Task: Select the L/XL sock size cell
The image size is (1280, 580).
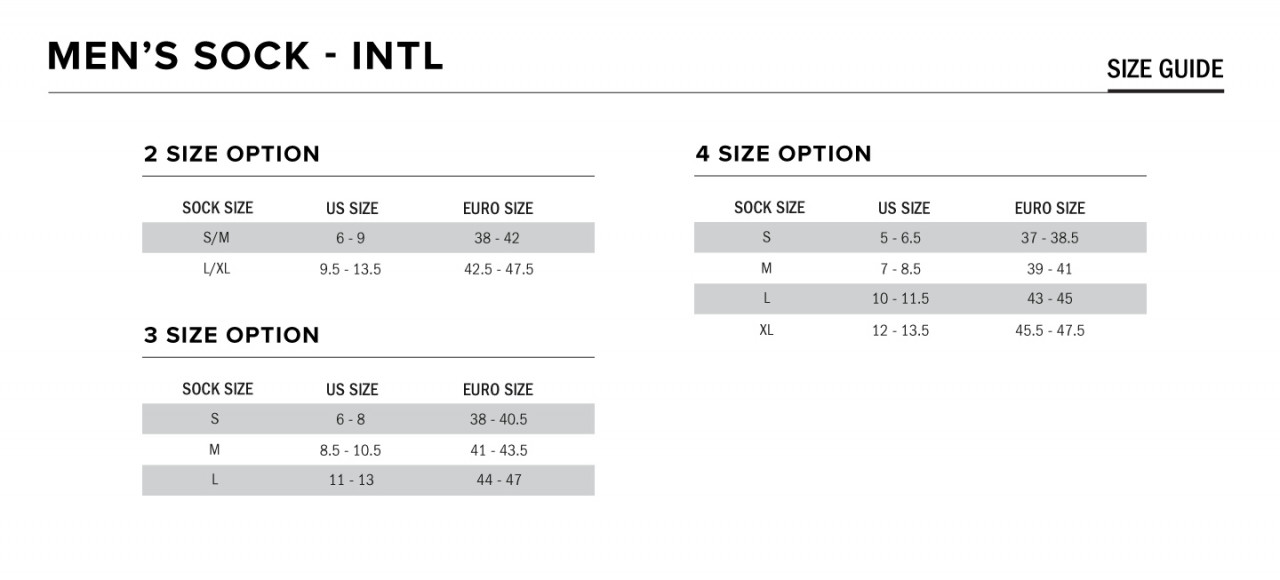Action: click(216, 269)
